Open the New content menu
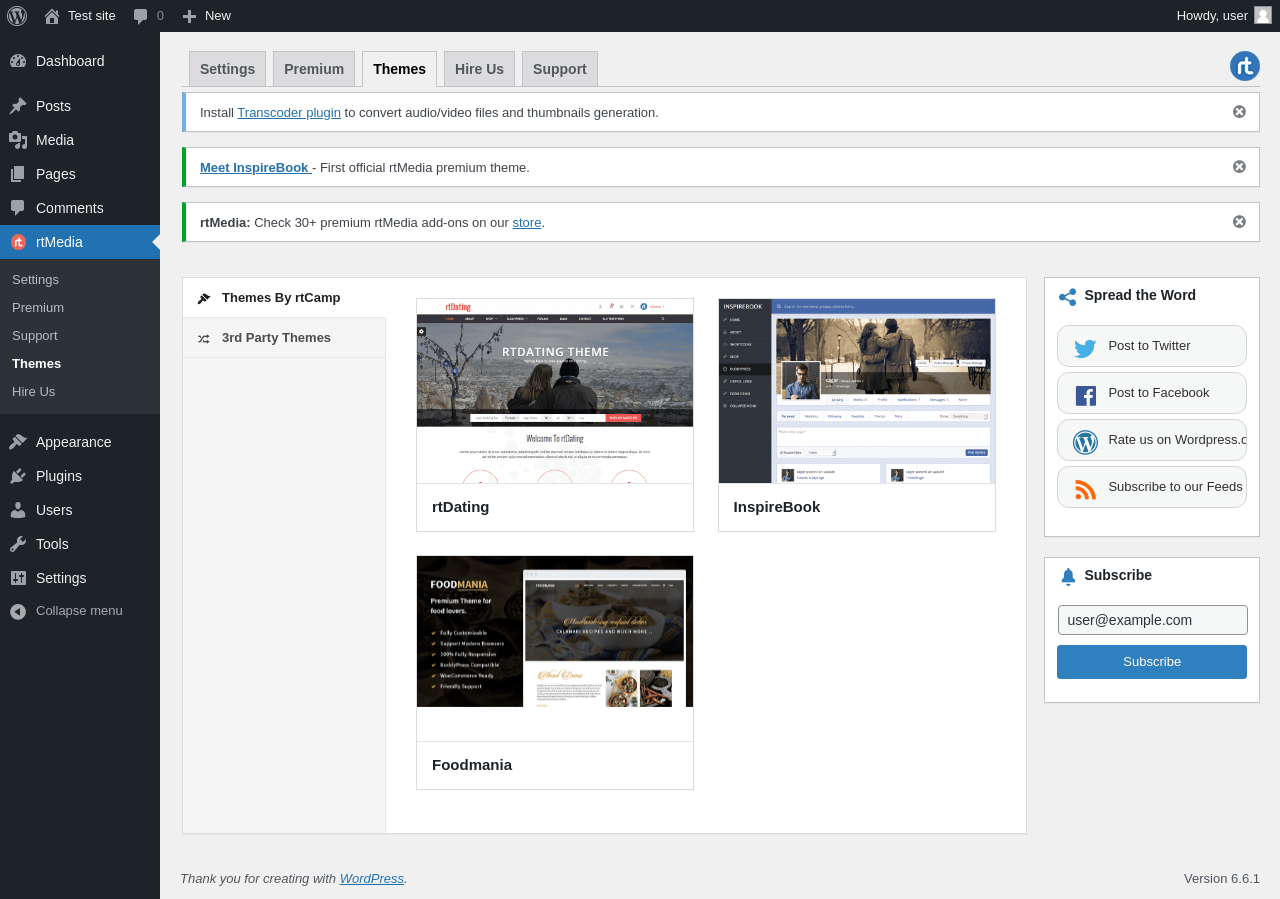The image size is (1280, 899). 206,16
